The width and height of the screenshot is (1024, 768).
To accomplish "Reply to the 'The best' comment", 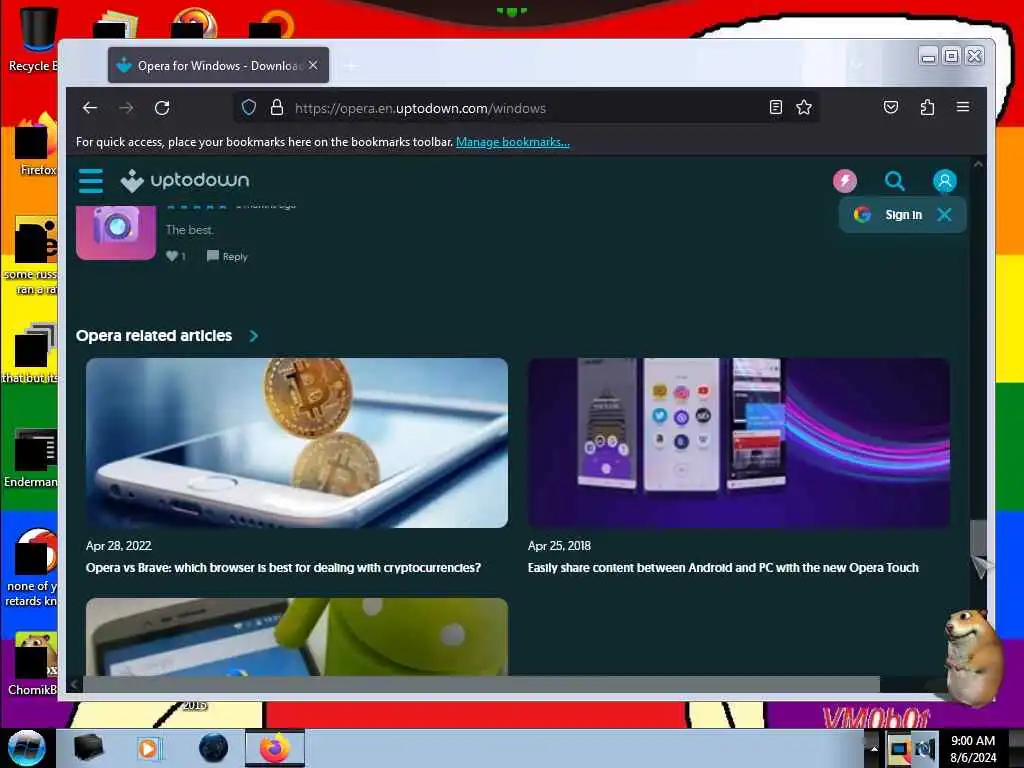I will click(x=227, y=257).
